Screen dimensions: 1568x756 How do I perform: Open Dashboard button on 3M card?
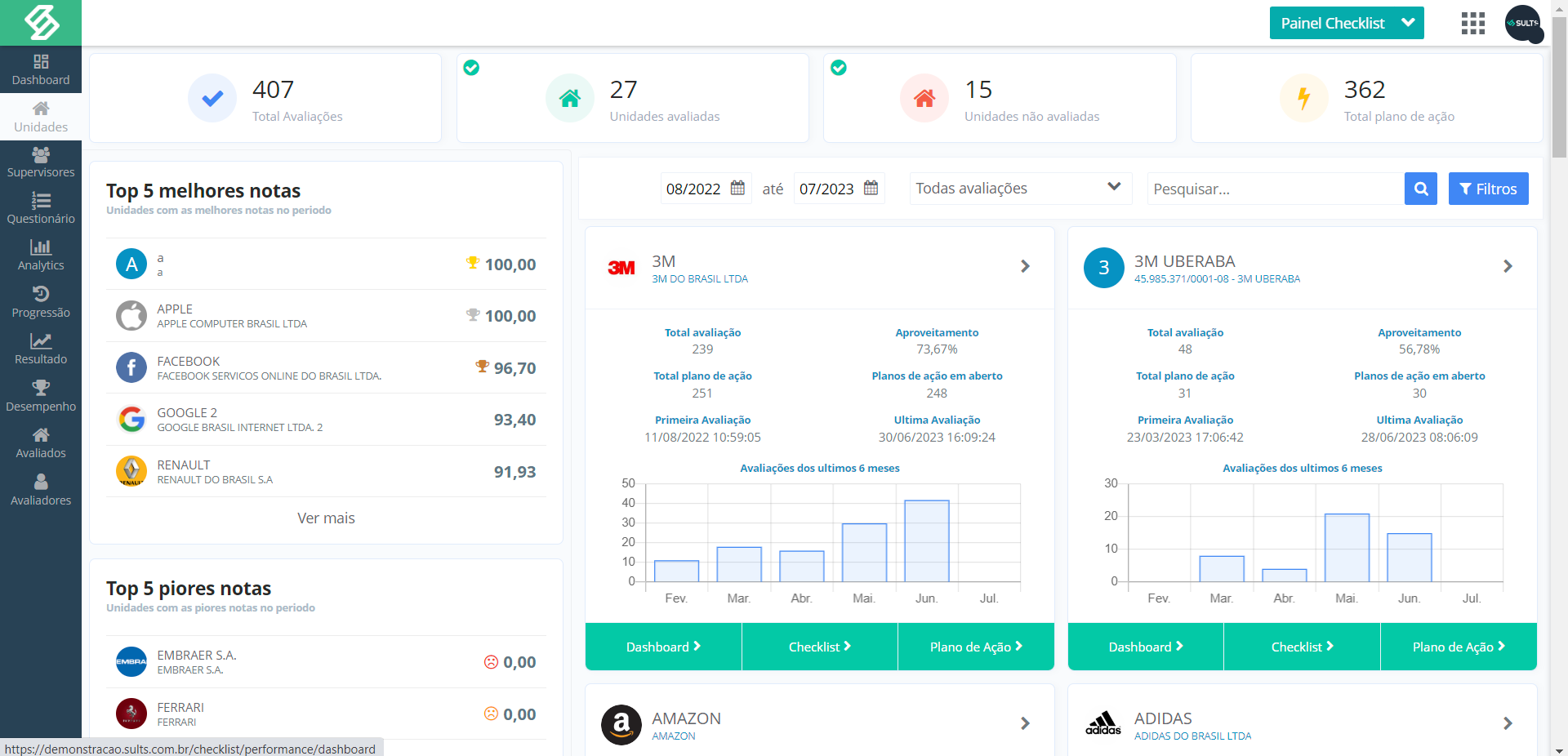[663, 647]
